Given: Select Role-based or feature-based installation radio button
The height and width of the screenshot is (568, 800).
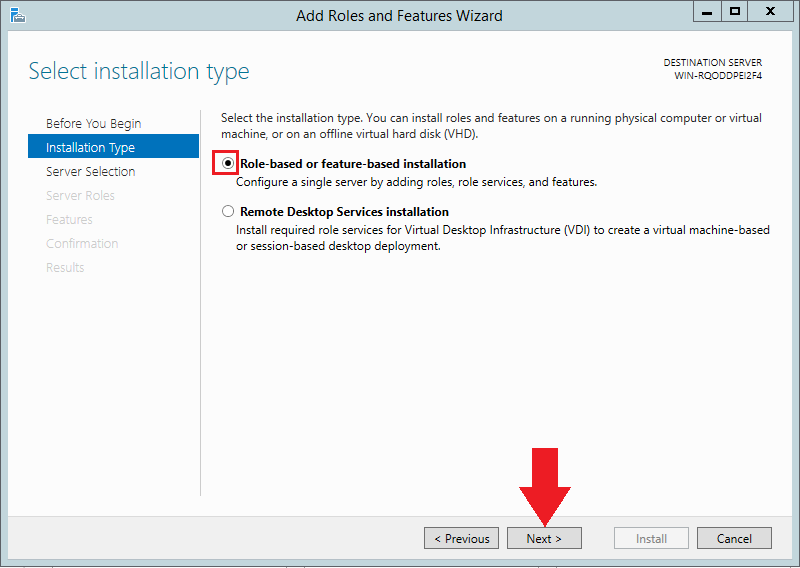Looking at the screenshot, I should coord(228,163).
